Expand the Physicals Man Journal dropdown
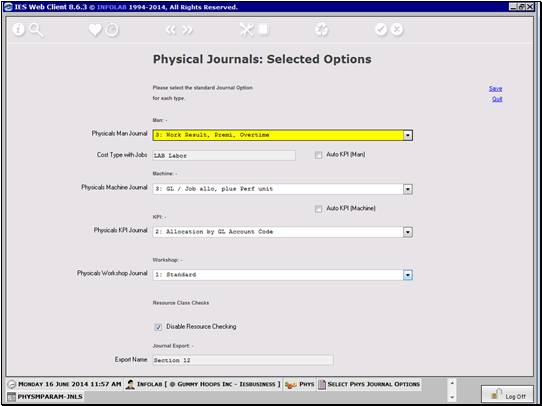This screenshot has width=542, height=406. [408, 135]
